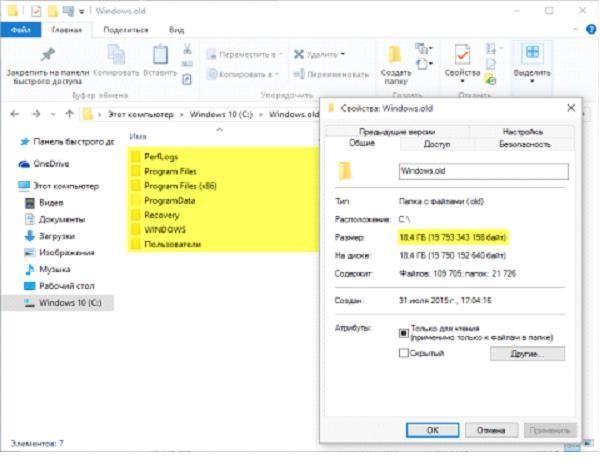
Task: Click the Pin to Quick Access icon
Action: click(48, 55)
